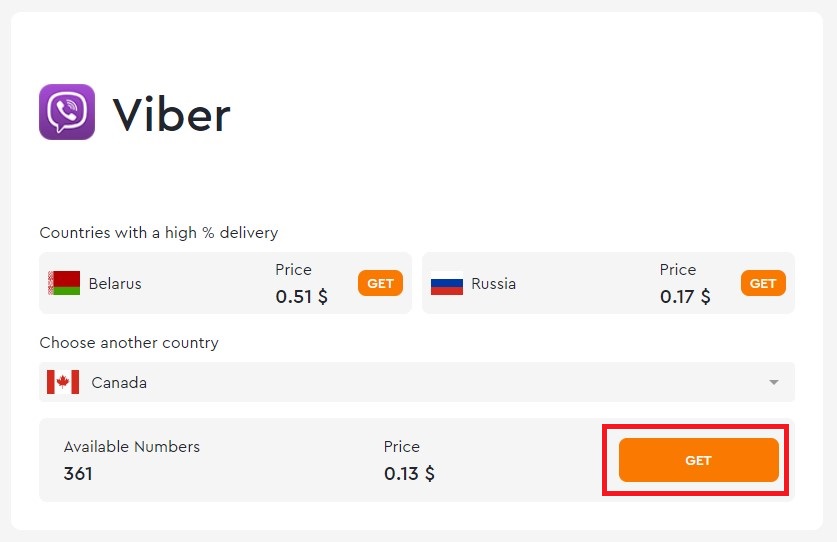The image size is (837, 542).
Task: Click the Canada flag icon
Action: point(63,382)
